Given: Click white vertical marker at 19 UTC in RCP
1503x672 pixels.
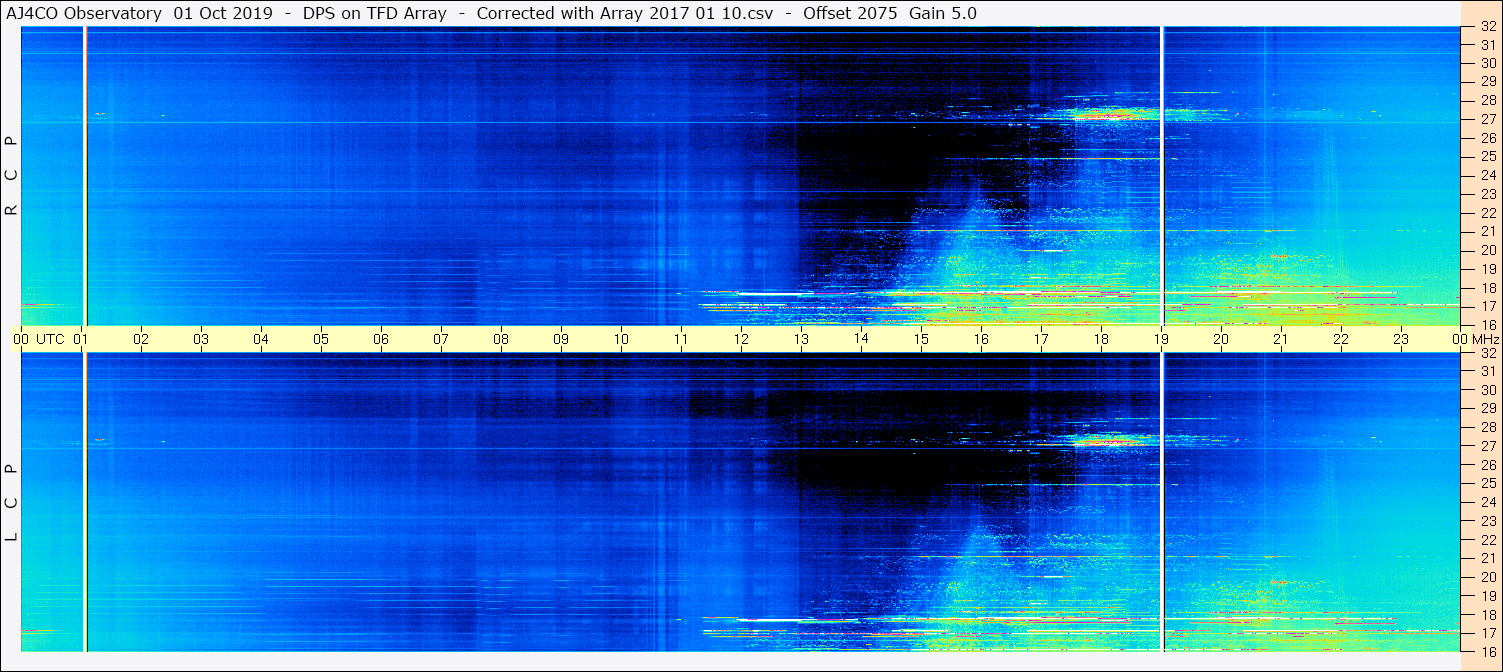Looking at the screenshot, I should 1162,176.
